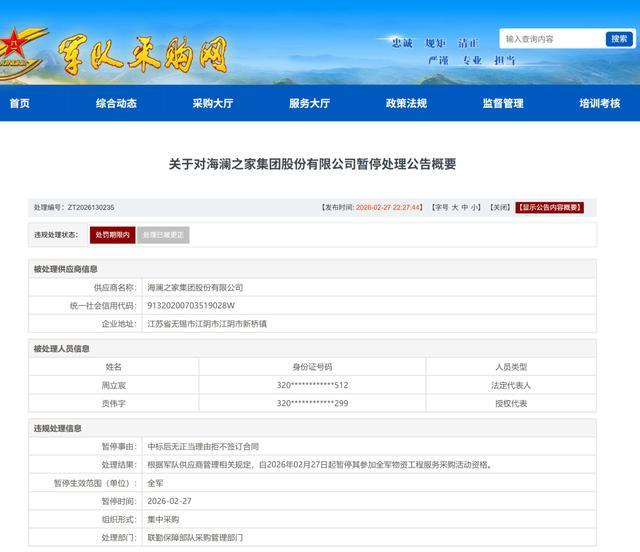This screenshot has height=552, width=640.
Task: Click suspension date 2026-02-27 value
Action: coord(169,501)
